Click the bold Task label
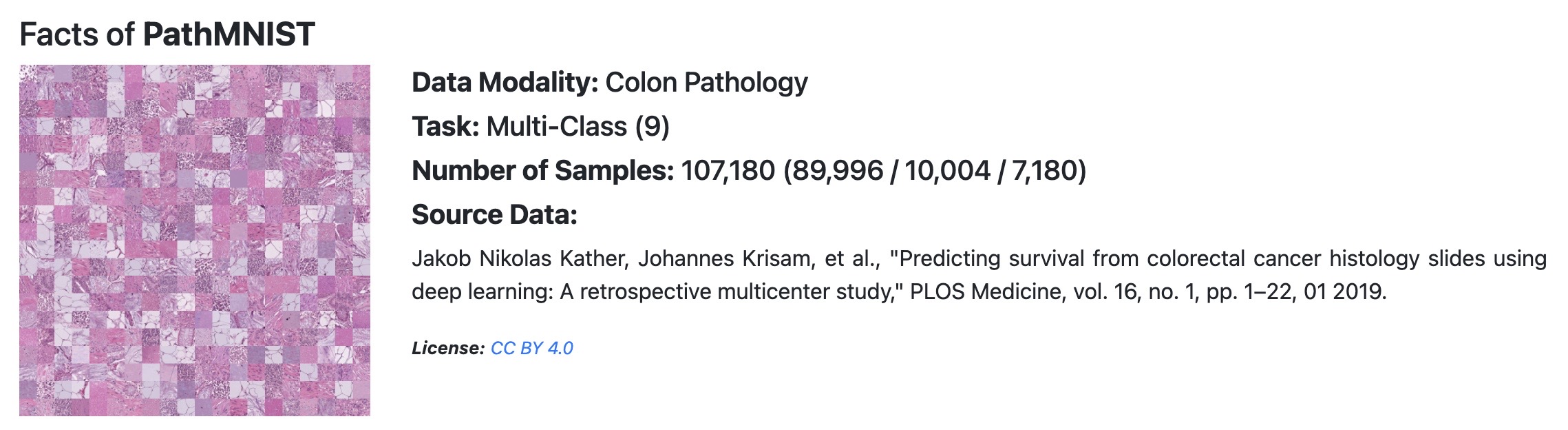1568x430 pixels. [445, 126]
